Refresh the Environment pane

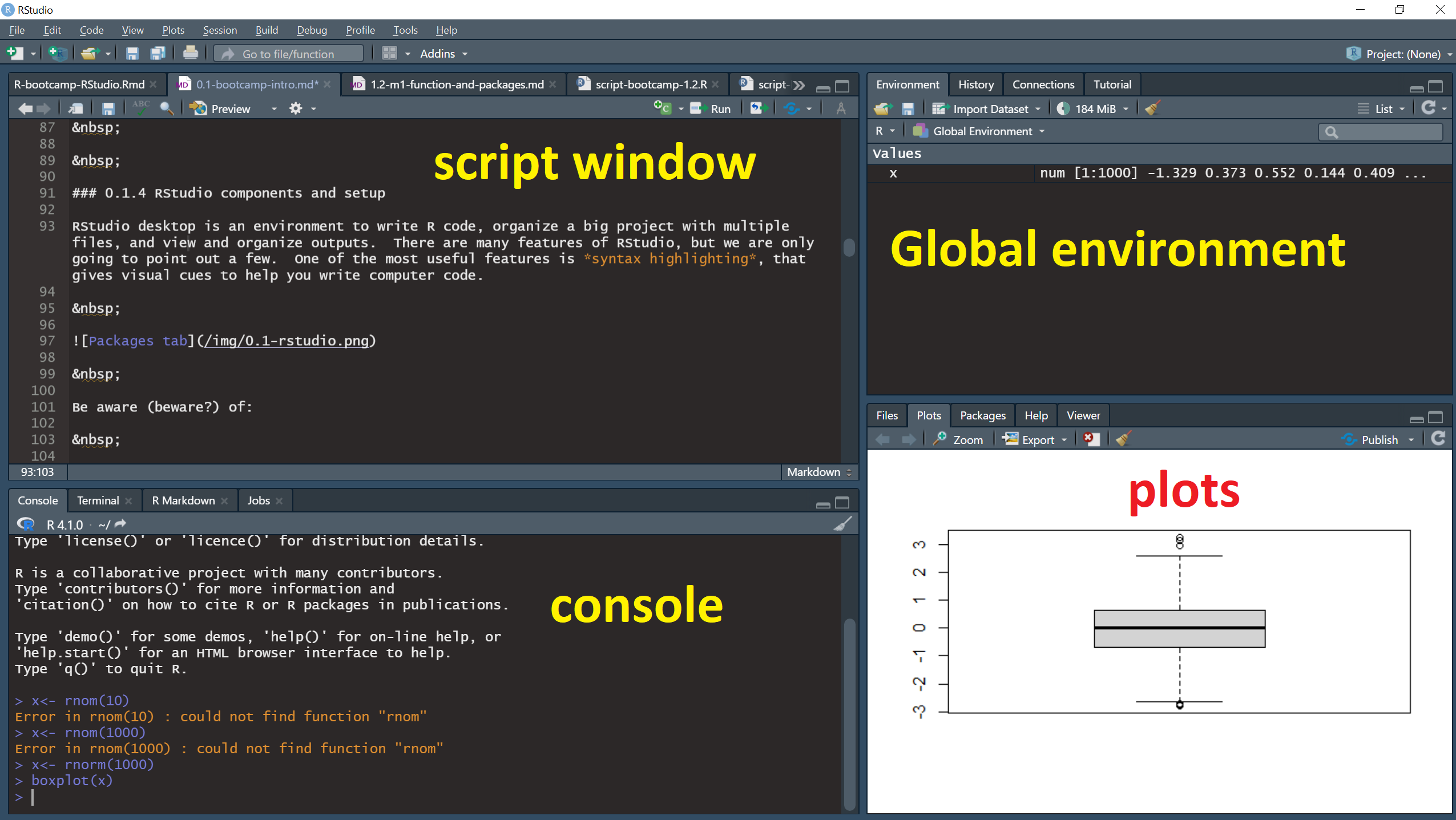1429,108
